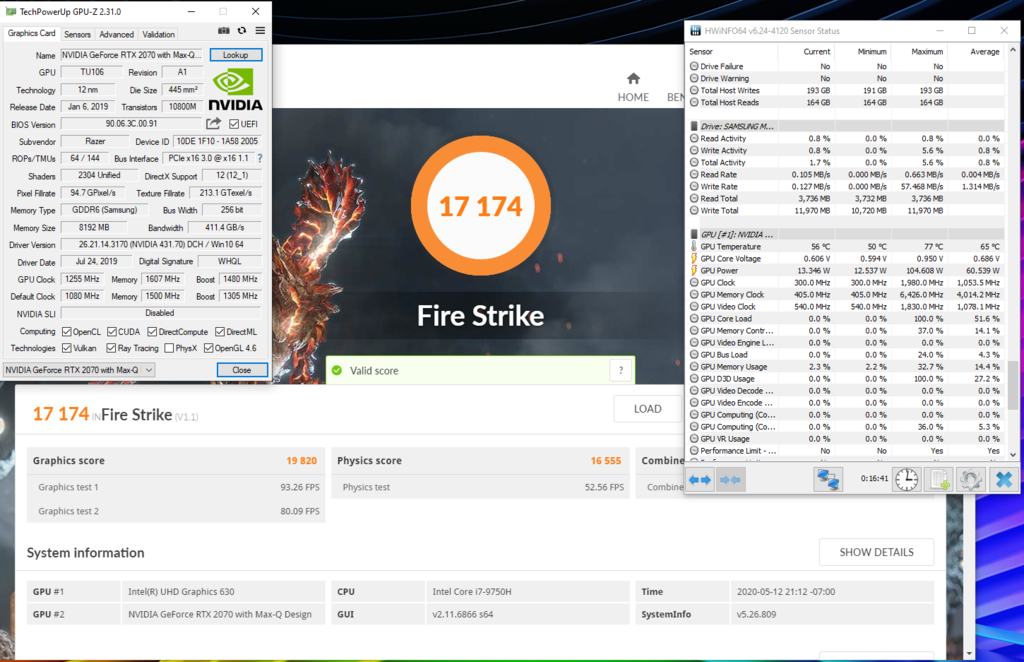Click HWiNFO clock reset timer icon
This screenshot has width=1024, height=662.
point(906,480)
